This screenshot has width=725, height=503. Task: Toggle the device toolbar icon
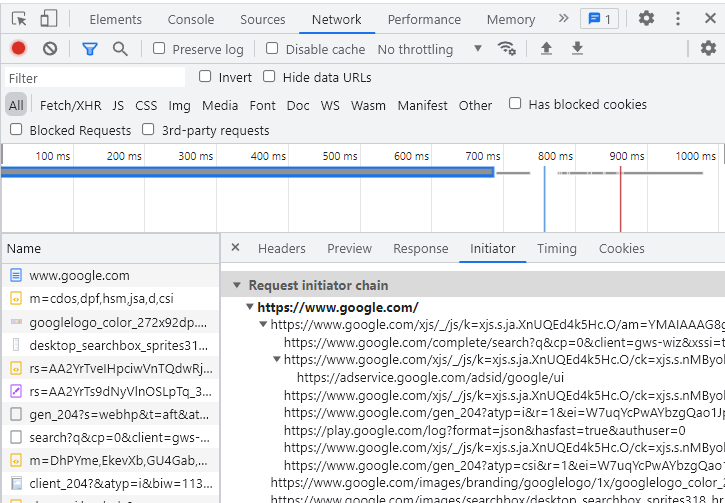click(49, 19)
